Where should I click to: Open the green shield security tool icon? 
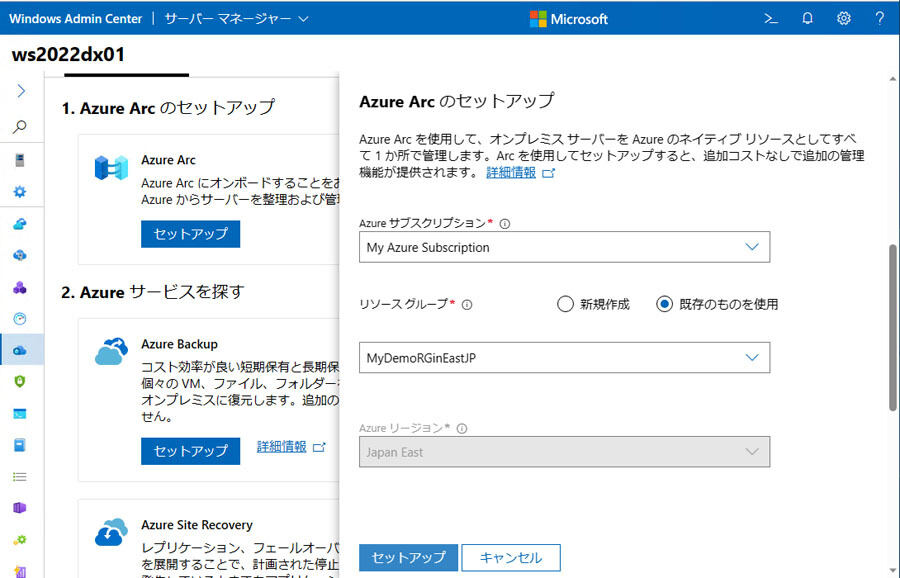pos(20,381)
